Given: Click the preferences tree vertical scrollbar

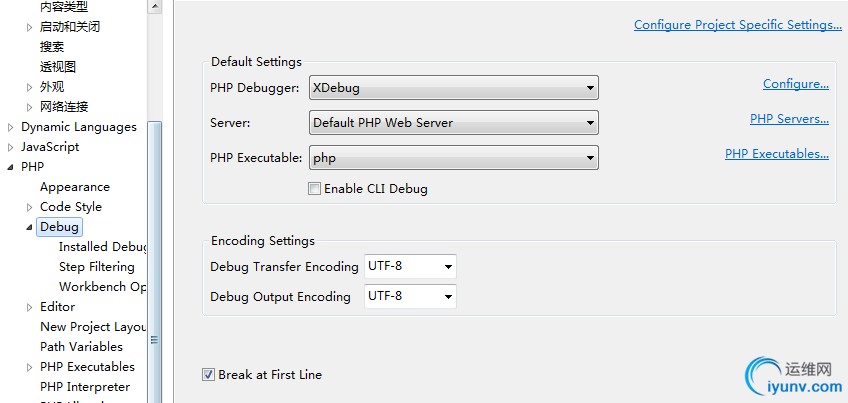Looking at the screenshot, I should pyautogui.click(x=155, y=260).
